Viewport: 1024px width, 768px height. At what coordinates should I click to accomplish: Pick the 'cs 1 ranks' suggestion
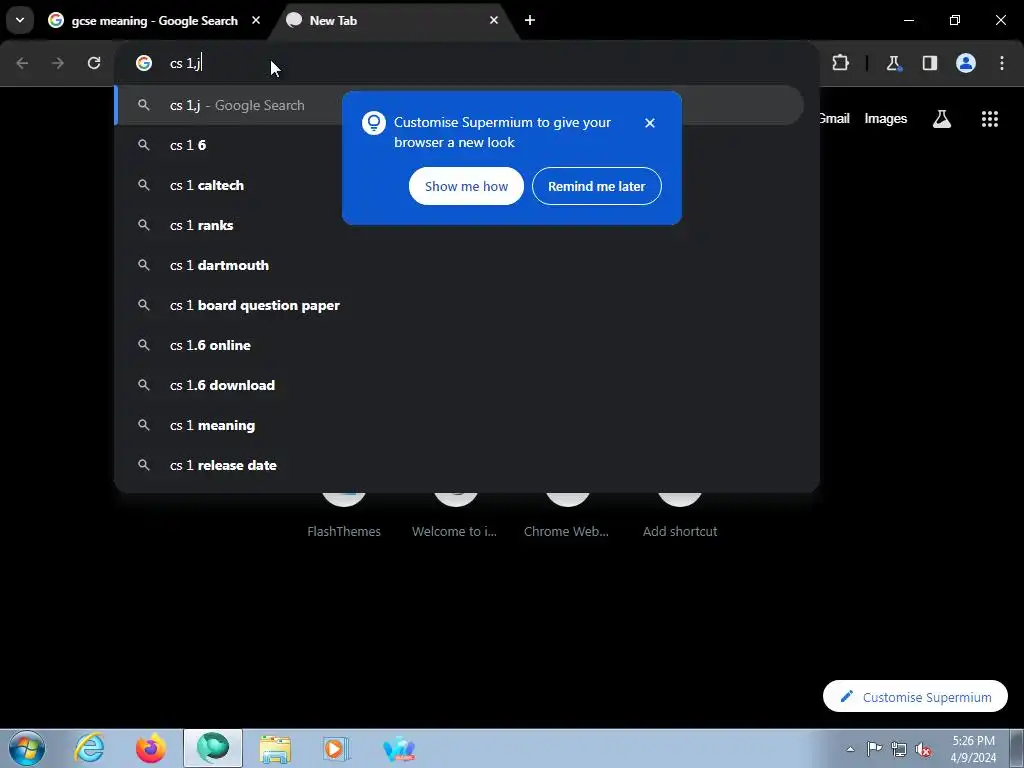click(459, 225)
